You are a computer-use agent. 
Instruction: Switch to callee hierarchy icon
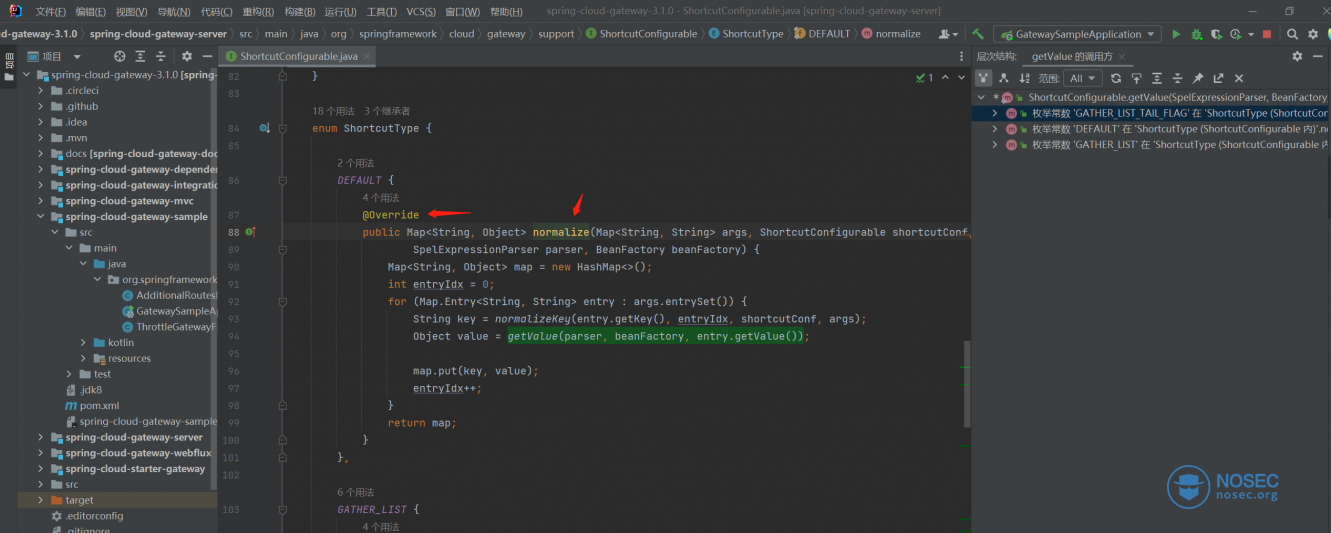coord(1004,78)
